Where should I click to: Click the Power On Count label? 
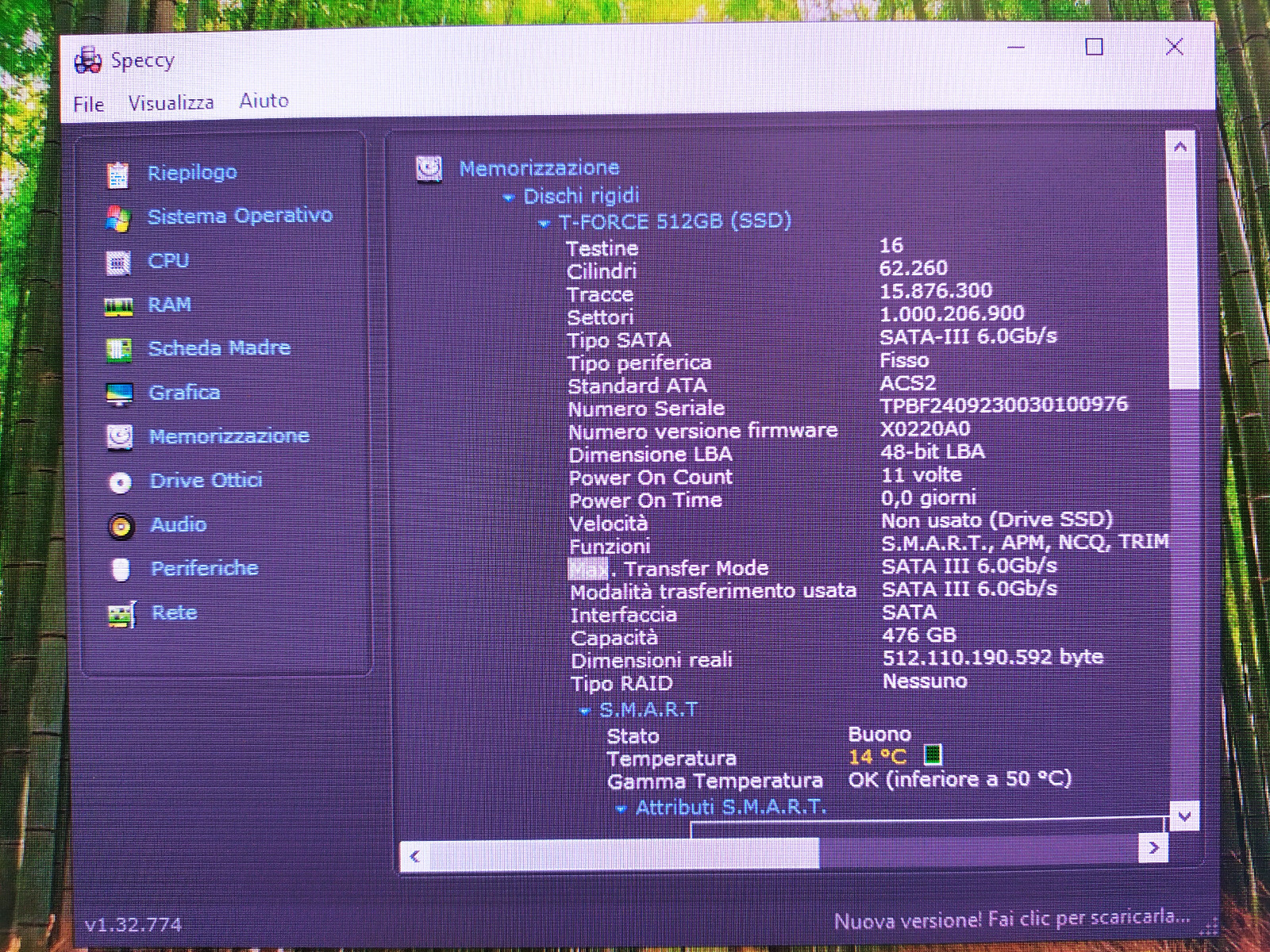point(651,478)
